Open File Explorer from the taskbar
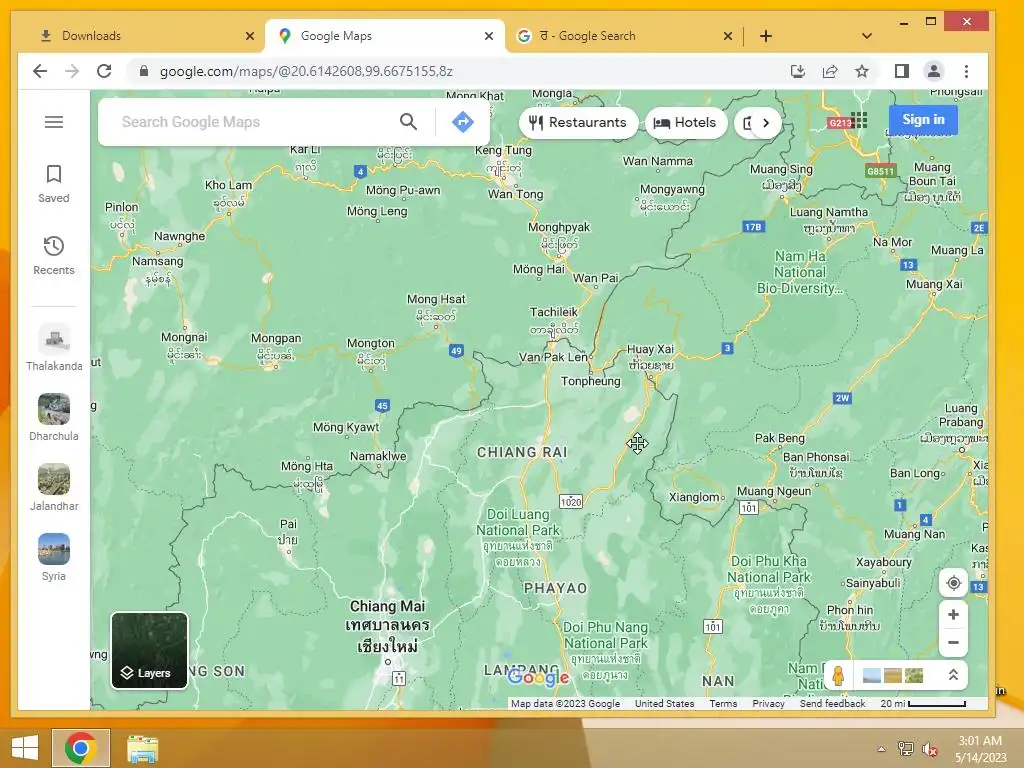This screenshot has height=768, width=1024. coord(142,748)
